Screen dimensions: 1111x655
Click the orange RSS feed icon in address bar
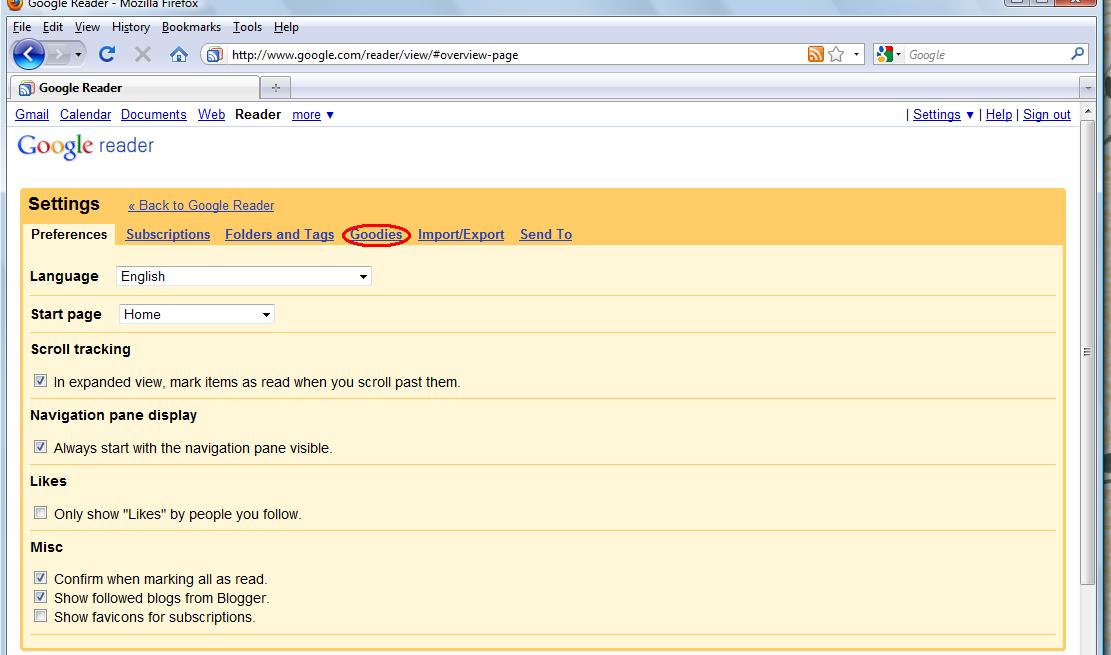[x=816, y=55]
